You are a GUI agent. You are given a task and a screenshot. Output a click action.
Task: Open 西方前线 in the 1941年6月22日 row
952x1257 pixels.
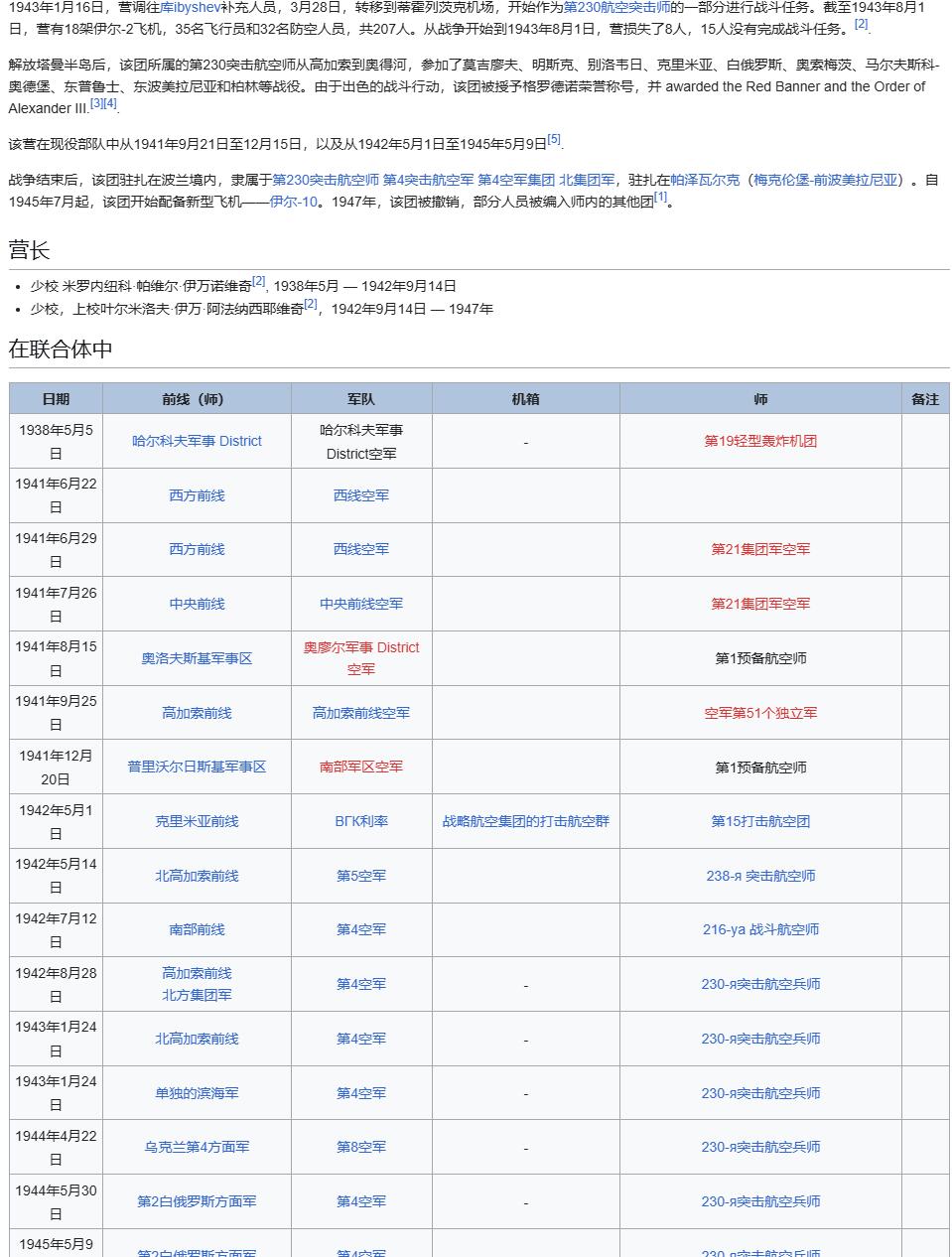point(197,495)
